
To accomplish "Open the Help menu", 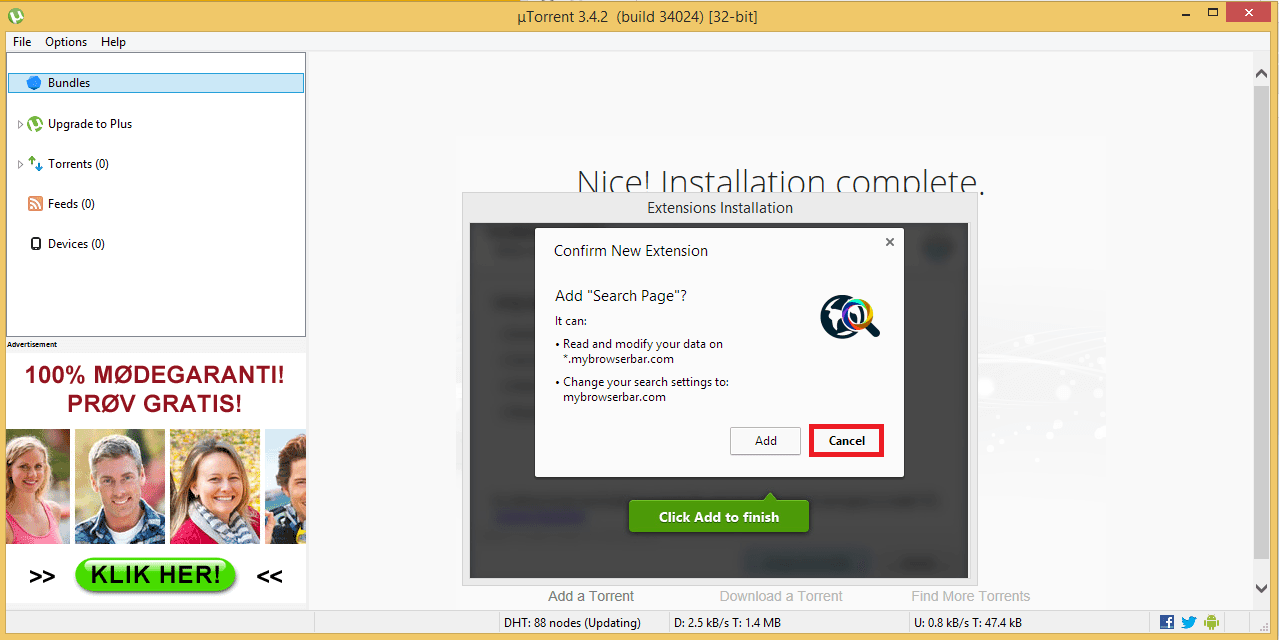I will click(x=113, y=42).
